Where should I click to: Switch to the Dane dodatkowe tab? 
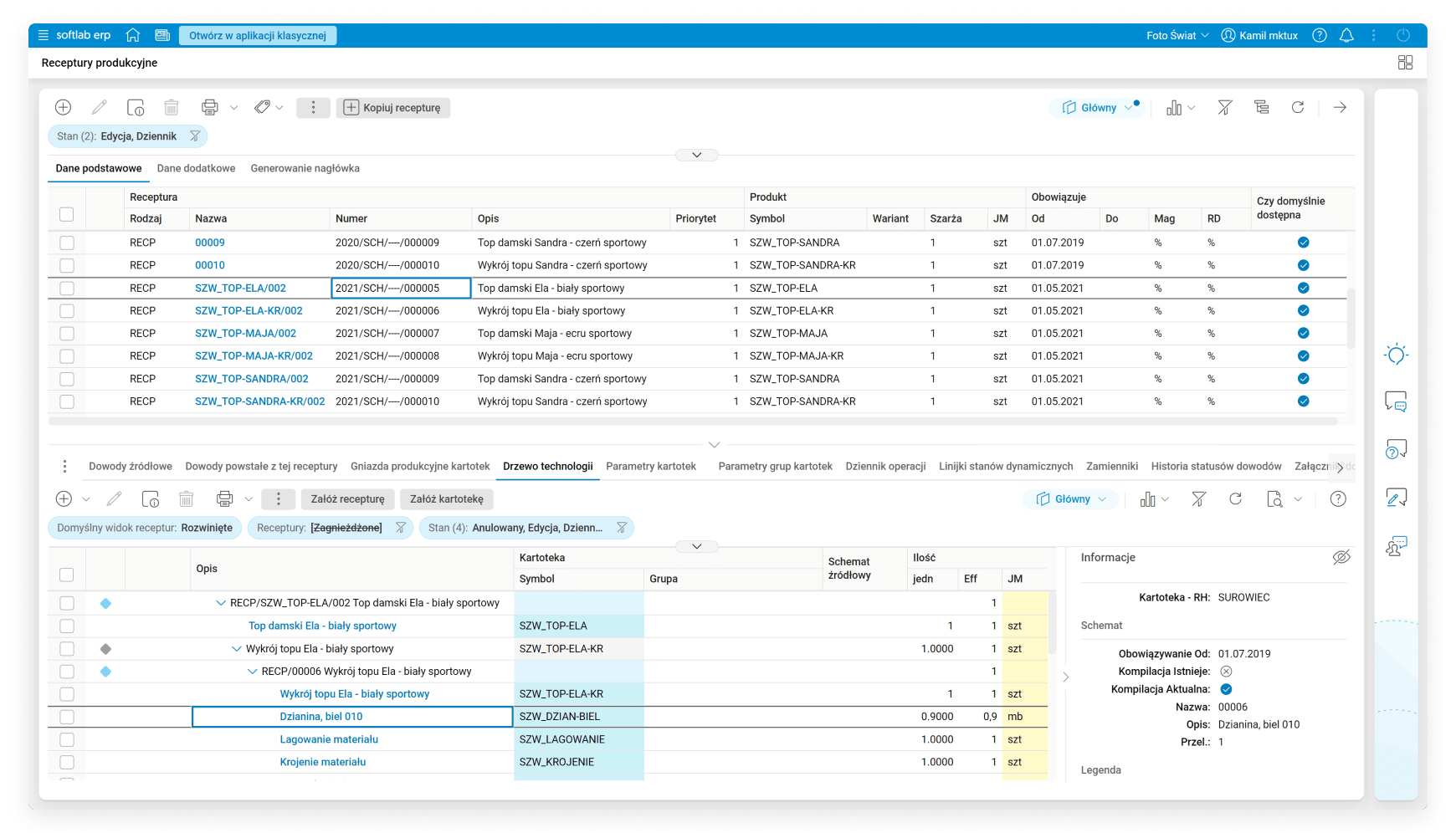tap(196, 168)
